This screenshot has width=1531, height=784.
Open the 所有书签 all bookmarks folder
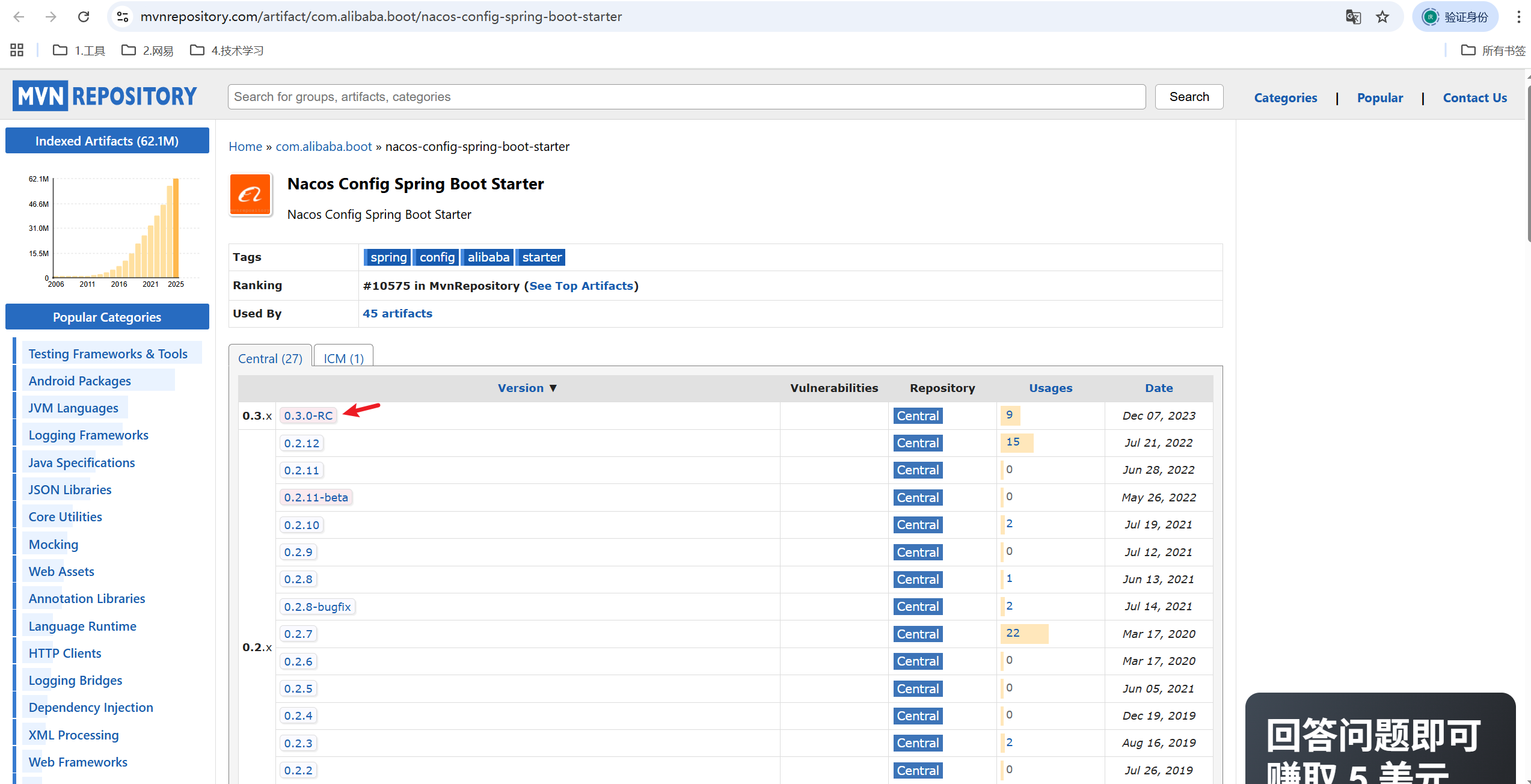[x=1494, y=51]
